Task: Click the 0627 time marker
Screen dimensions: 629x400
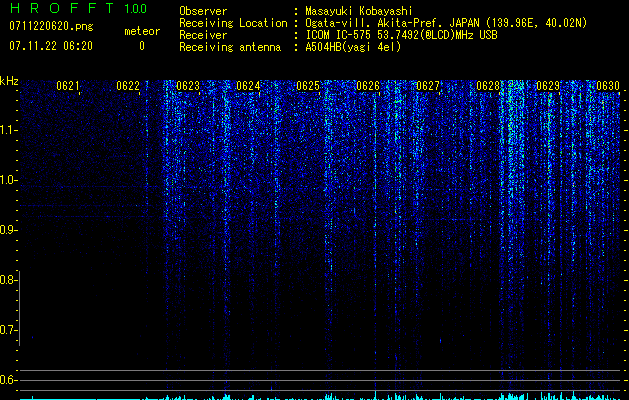Action: coord(428,86)
